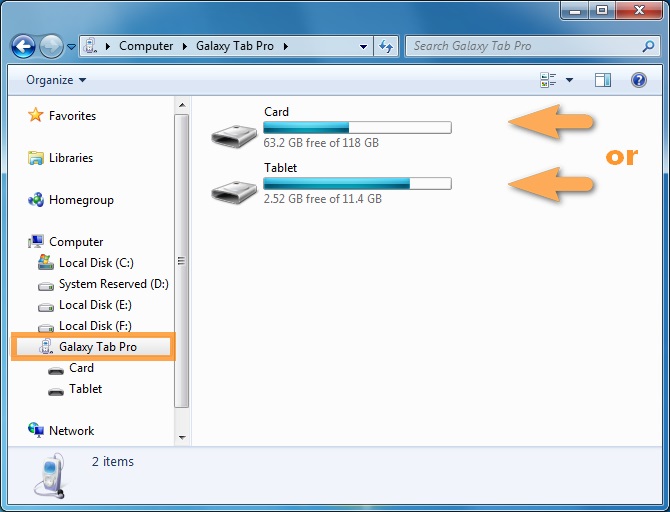Close the Explorer window
The width and height of the screenshot is (670, 512).
[x=639, y=10]
